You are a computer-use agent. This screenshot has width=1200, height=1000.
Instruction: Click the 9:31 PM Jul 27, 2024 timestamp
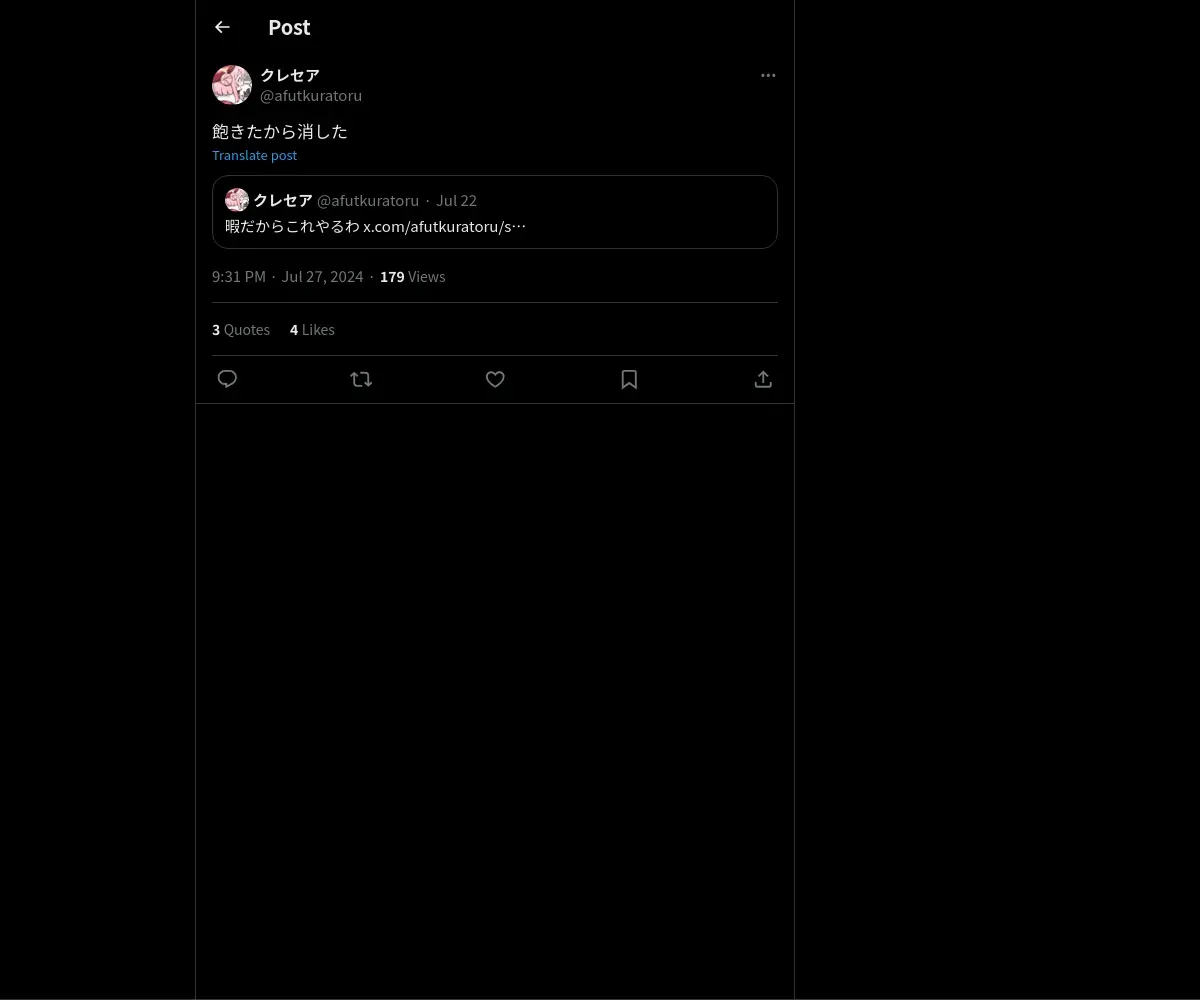click(288, 276)
